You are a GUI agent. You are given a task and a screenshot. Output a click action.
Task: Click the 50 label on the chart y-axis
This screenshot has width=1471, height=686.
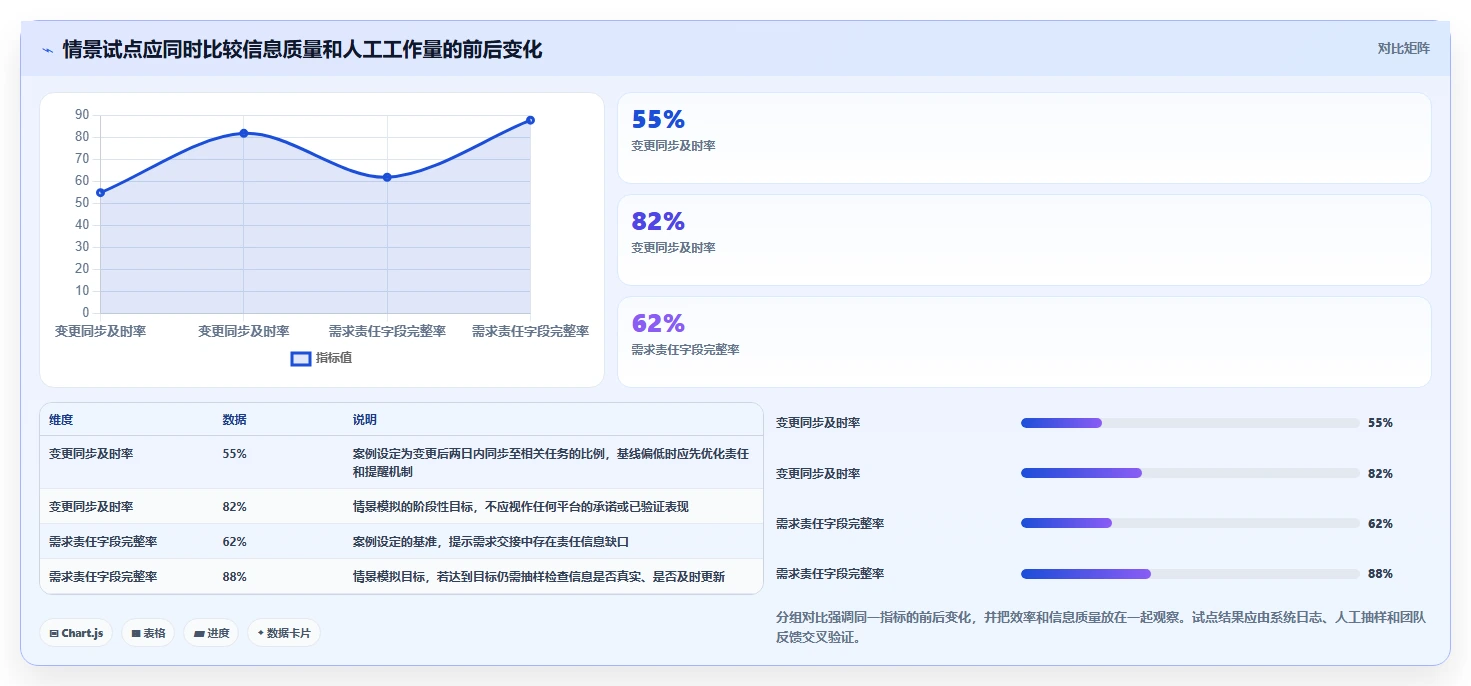82,203
